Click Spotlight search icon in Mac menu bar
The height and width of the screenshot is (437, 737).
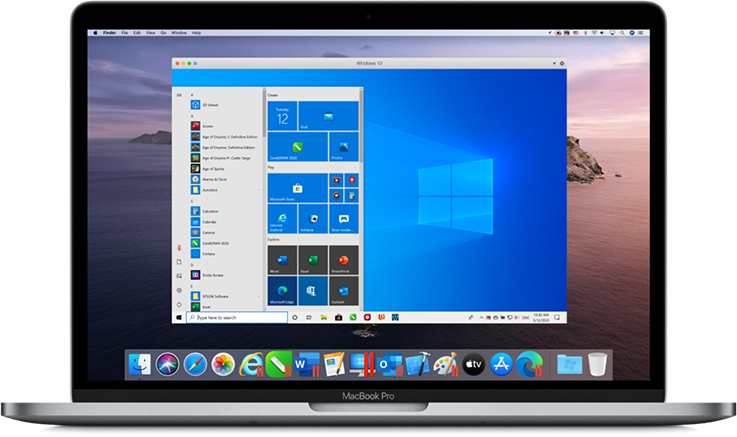[622, 33]
